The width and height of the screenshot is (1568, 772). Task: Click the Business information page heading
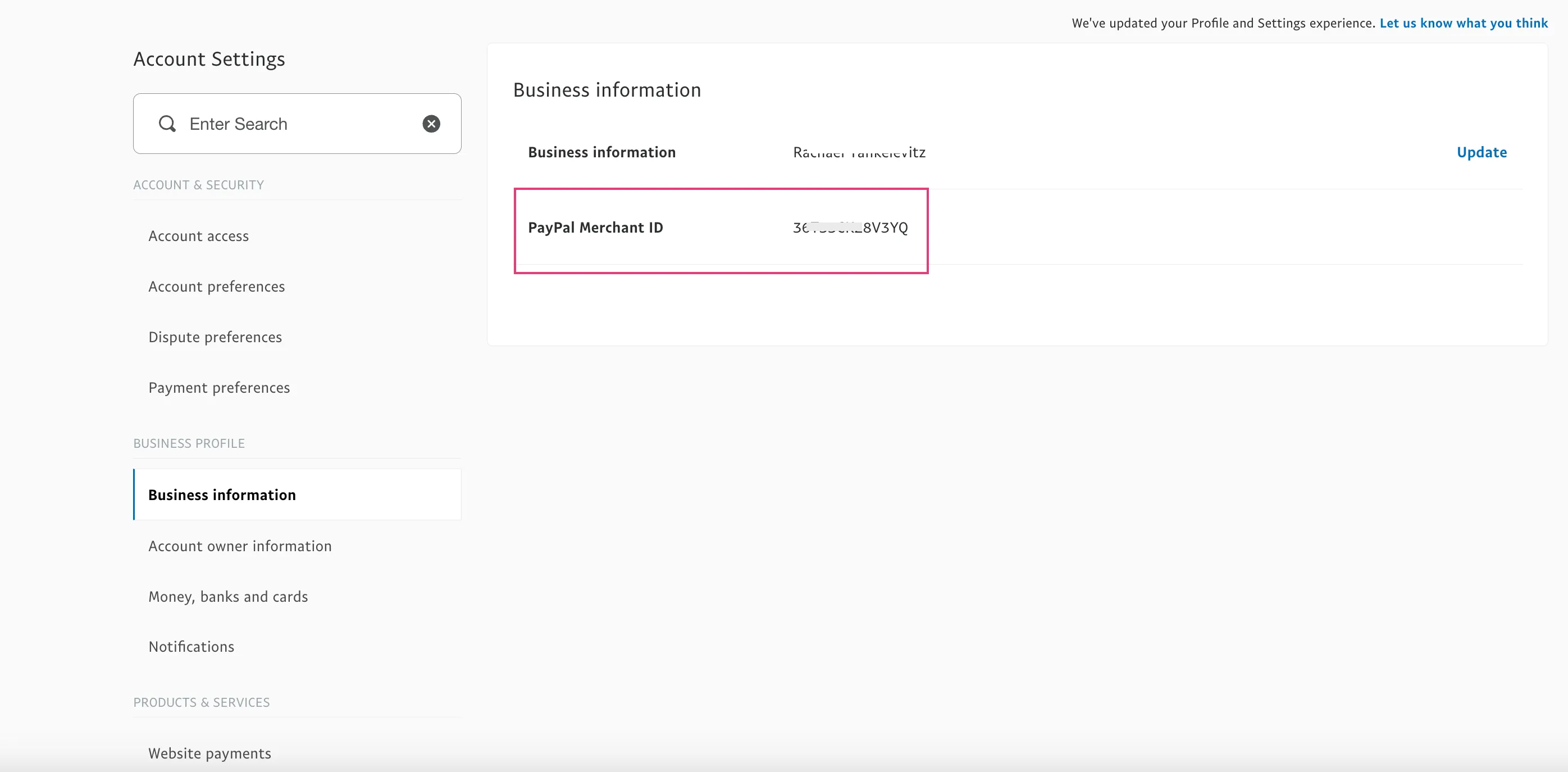click(607, 90)
